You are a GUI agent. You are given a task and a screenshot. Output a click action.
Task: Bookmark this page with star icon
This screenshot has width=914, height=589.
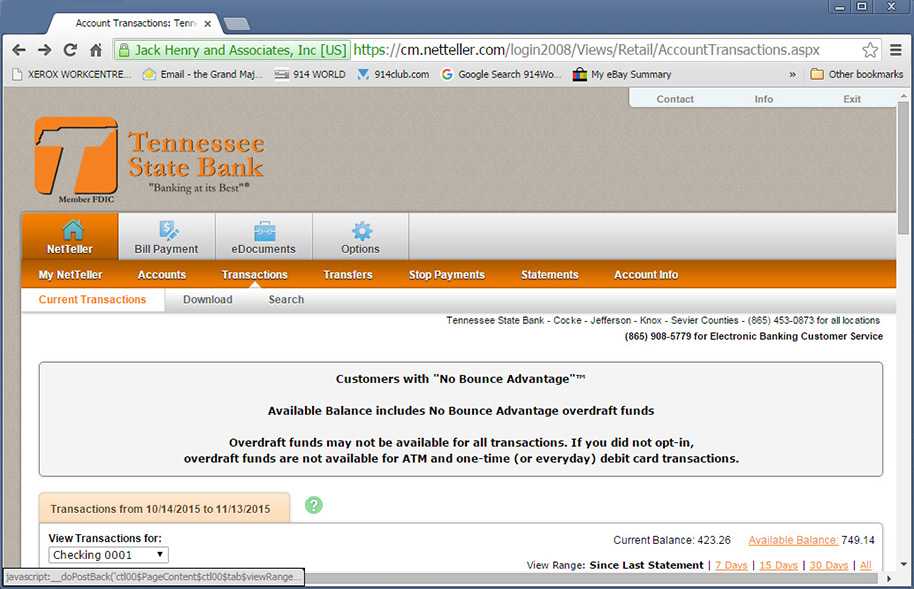pos(870,50)
